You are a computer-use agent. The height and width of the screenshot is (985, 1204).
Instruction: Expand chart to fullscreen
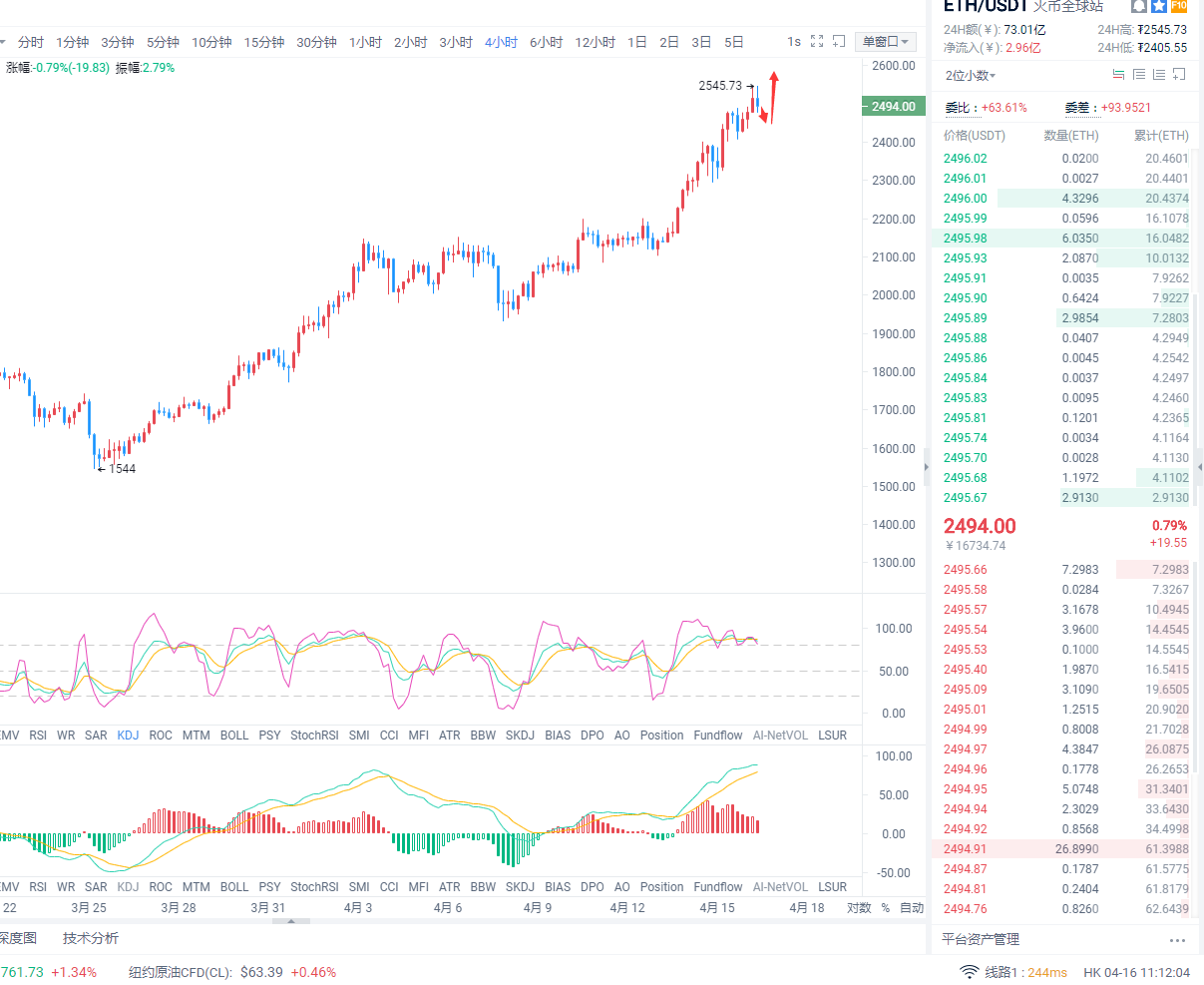(x=817, y=41)
